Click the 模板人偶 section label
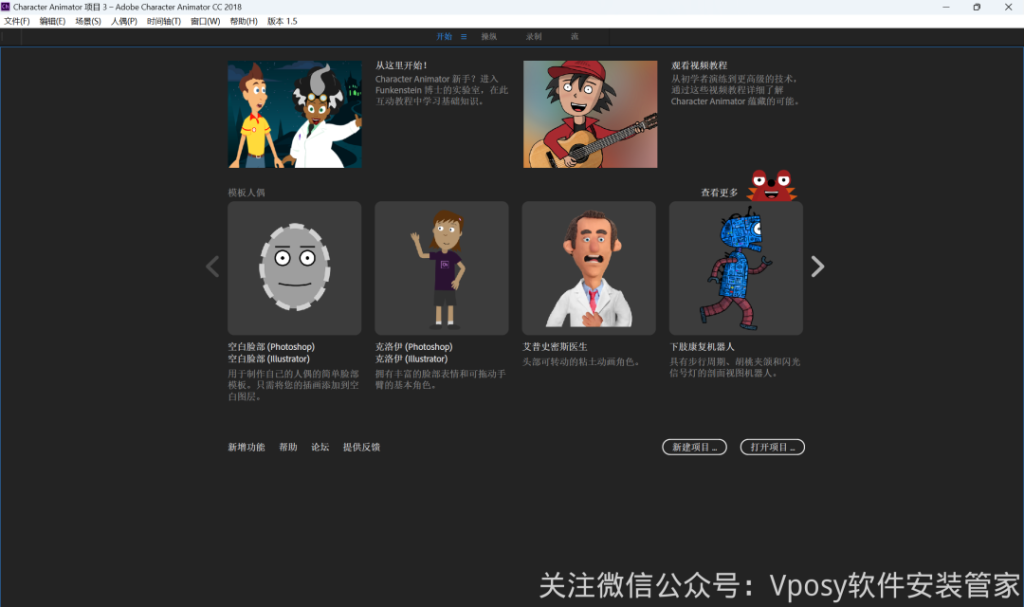The width and height of the screenshot is (1024, 607). pyautogui.click(x=246, y=193)
